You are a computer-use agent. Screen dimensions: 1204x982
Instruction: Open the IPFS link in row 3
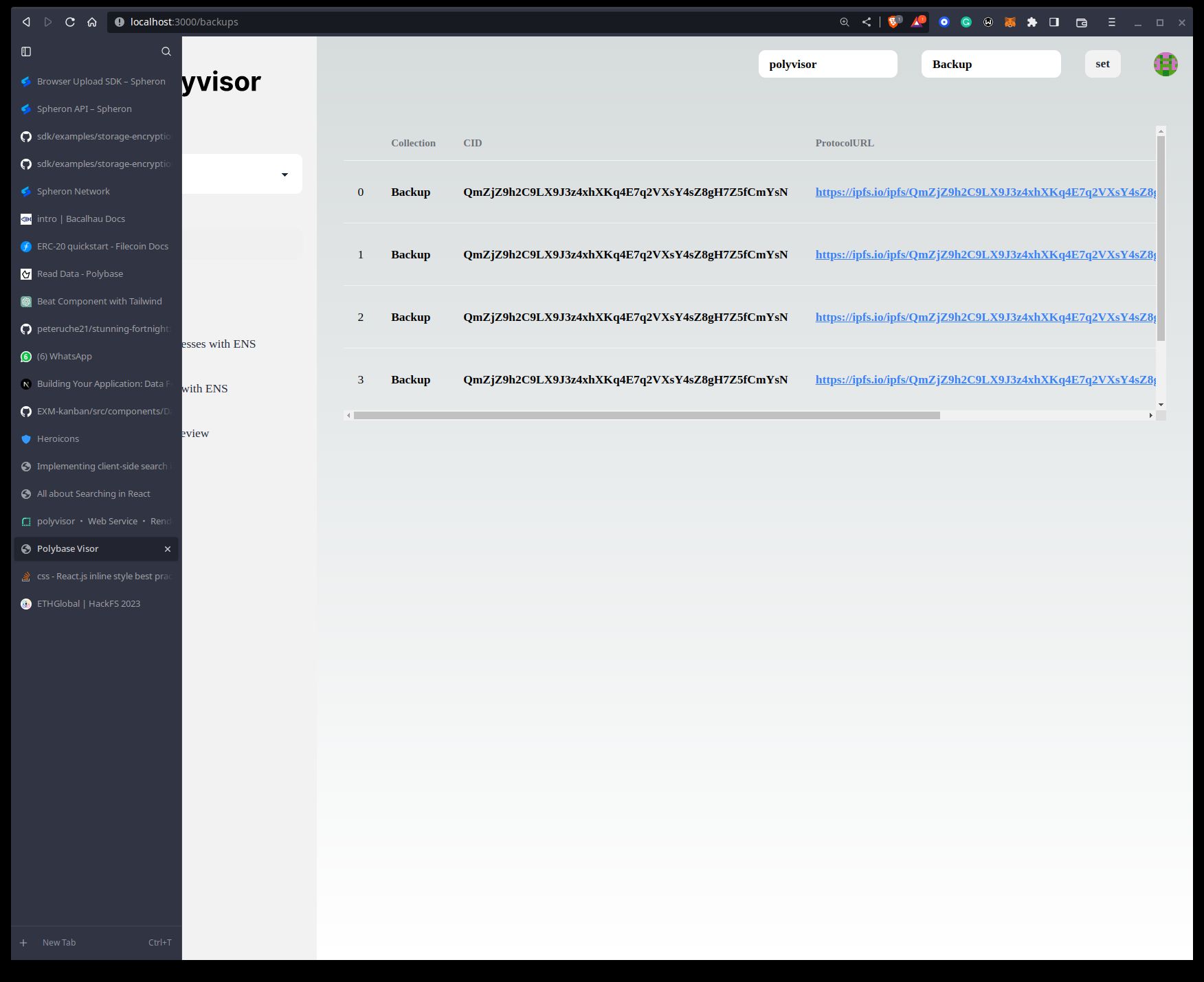click(985, 379)
